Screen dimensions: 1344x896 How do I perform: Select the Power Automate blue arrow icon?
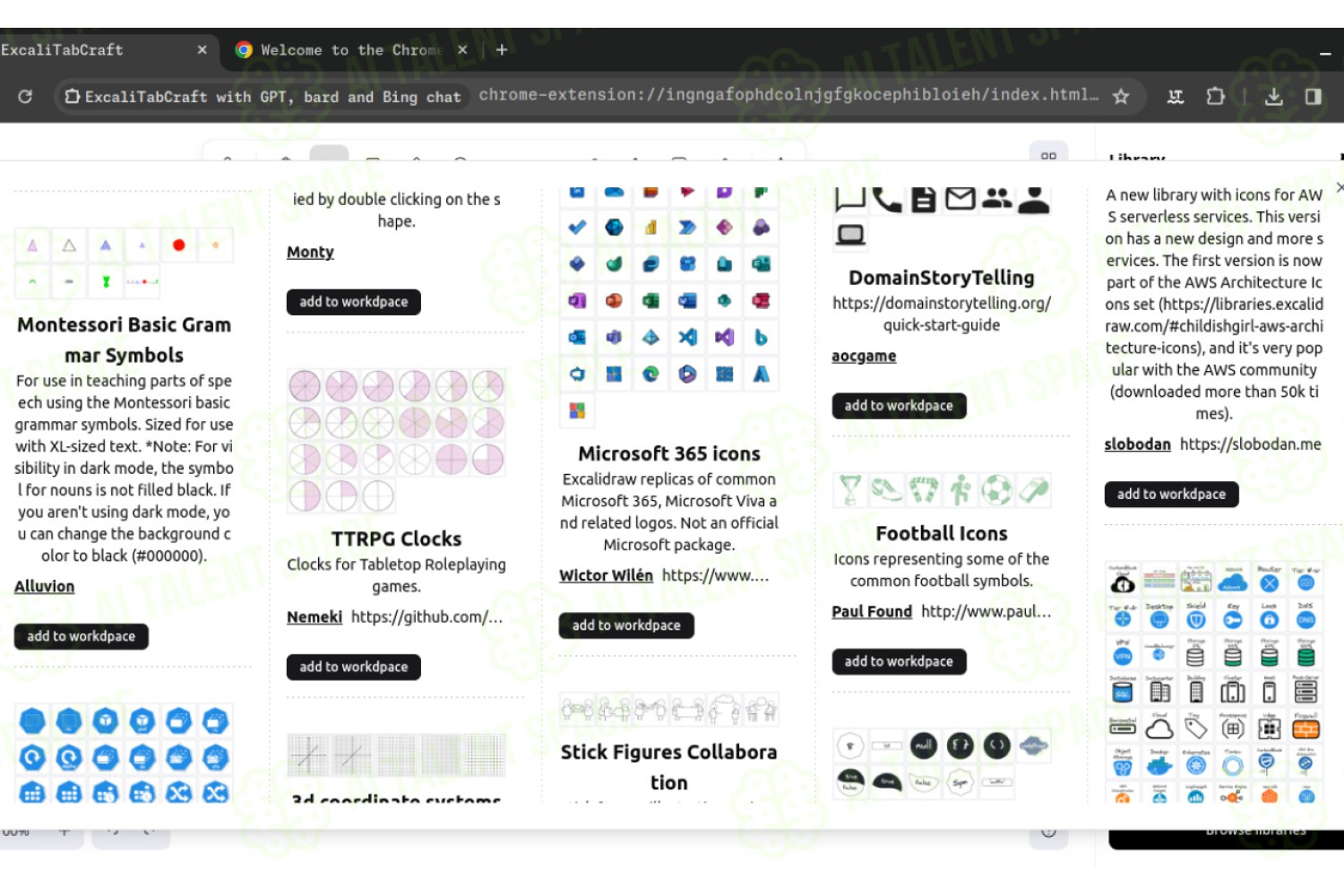687,227
